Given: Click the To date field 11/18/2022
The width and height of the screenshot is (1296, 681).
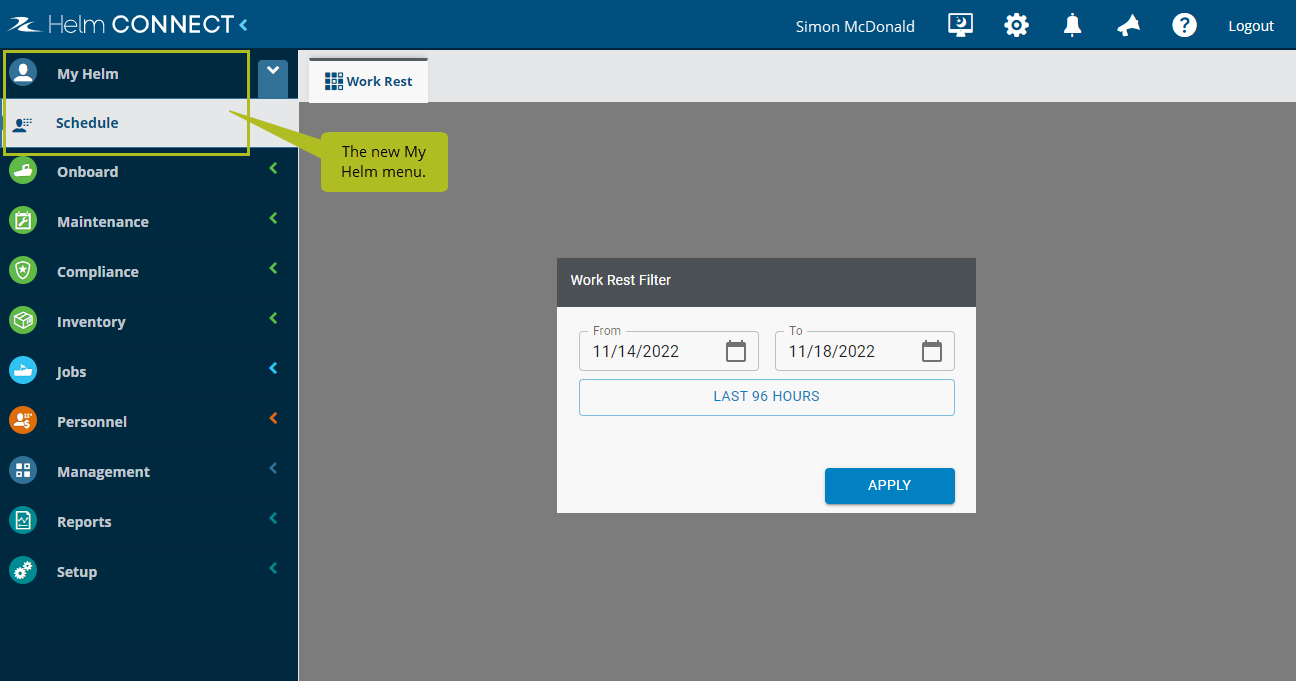Looking at the screenshot, I should click(x=865, y=351).
